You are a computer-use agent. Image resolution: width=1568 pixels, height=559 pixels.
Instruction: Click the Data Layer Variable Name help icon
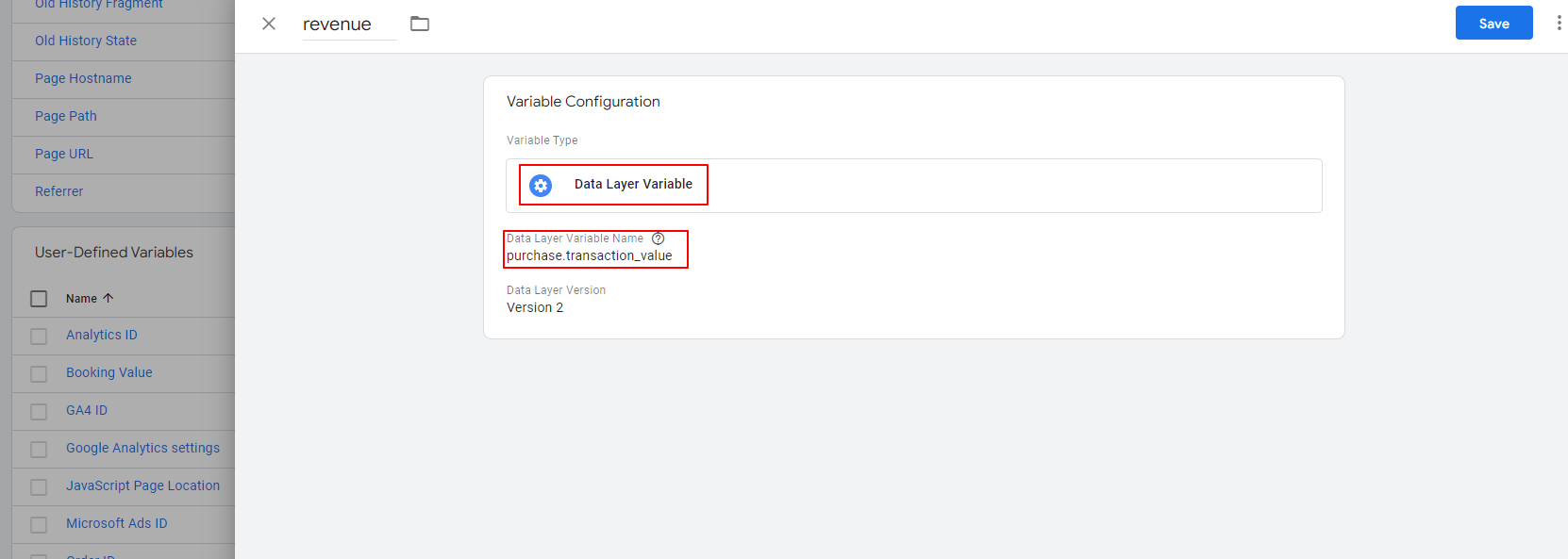pyautogui.click(x=659, y=238)
